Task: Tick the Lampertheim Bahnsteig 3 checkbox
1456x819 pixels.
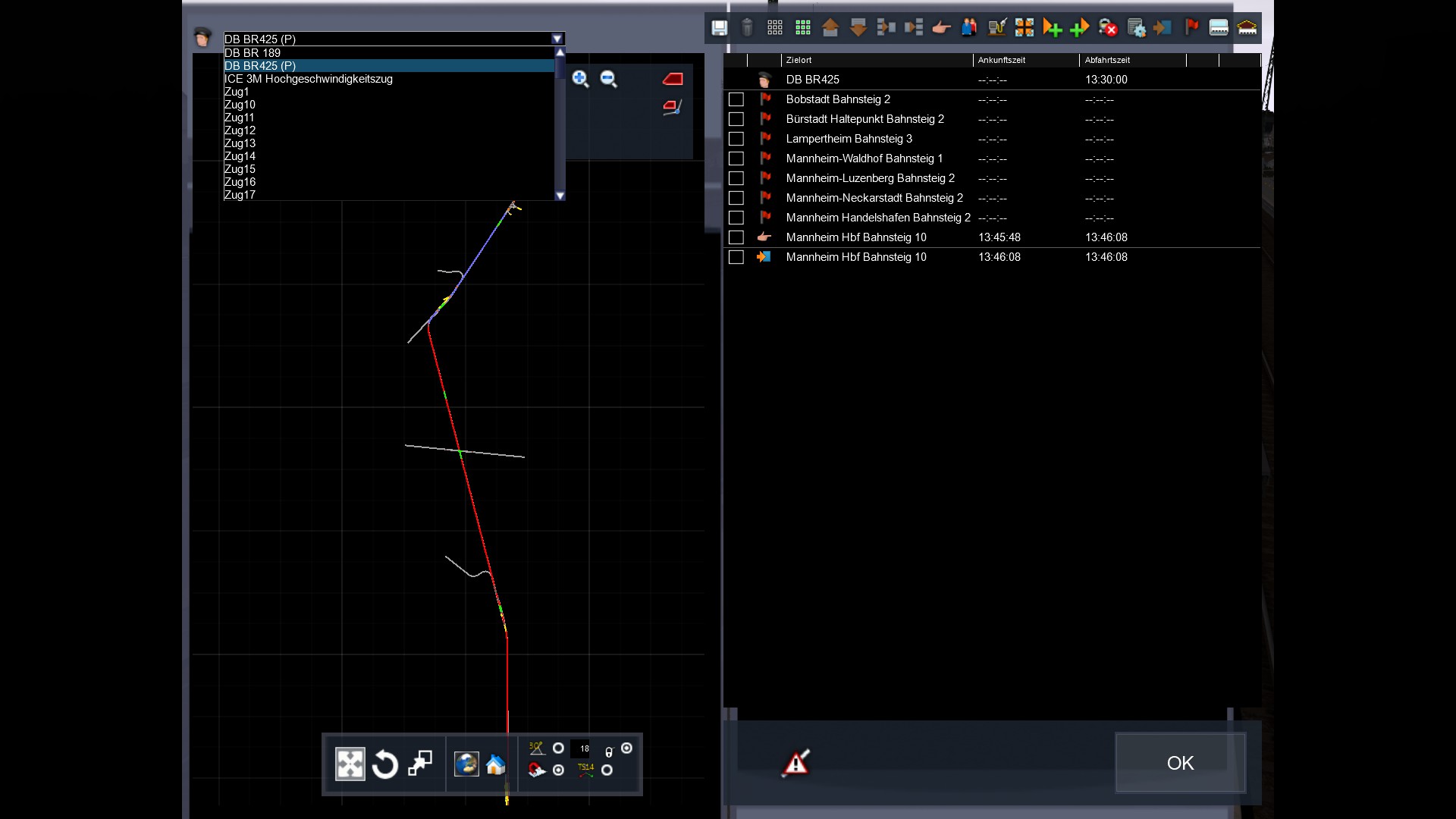Action: coord(736,139)
